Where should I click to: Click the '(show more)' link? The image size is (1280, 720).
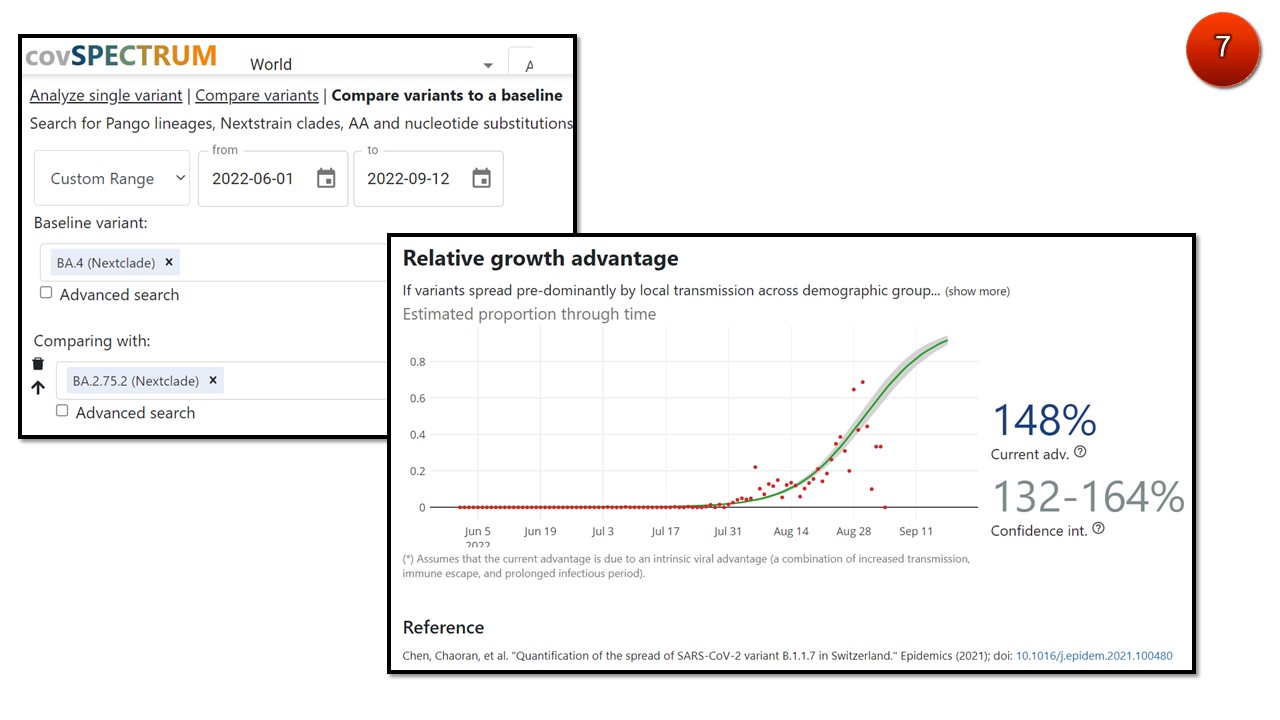pyautogui.click(x=977, y=292)
